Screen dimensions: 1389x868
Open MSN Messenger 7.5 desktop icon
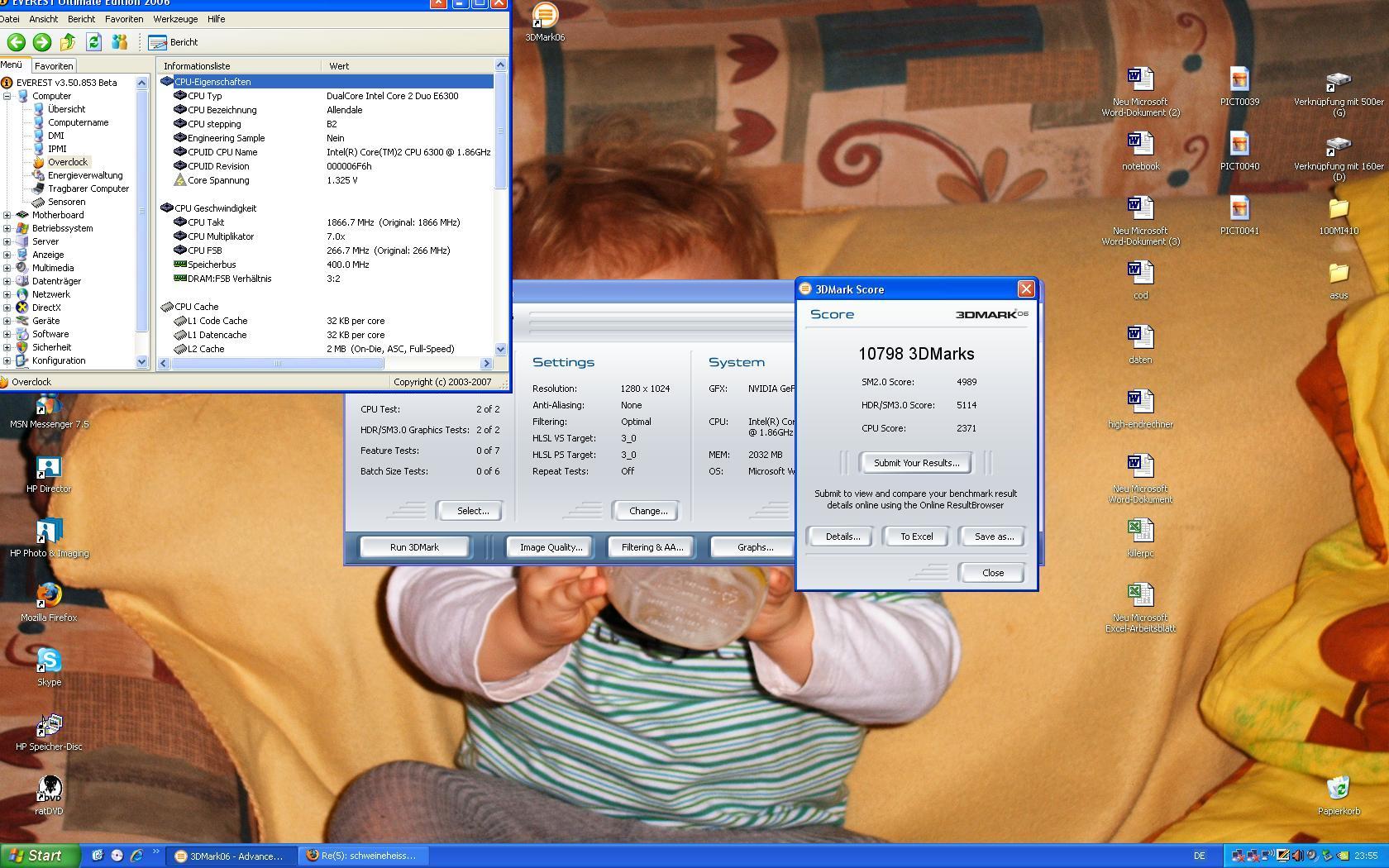point(49,412)
